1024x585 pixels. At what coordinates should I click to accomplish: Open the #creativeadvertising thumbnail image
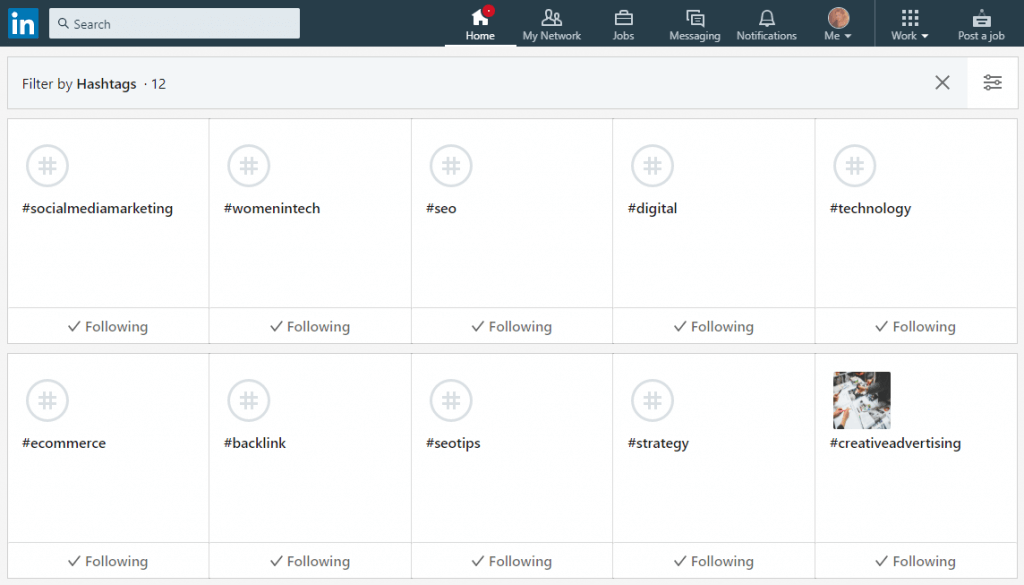[x=861, y=400]
